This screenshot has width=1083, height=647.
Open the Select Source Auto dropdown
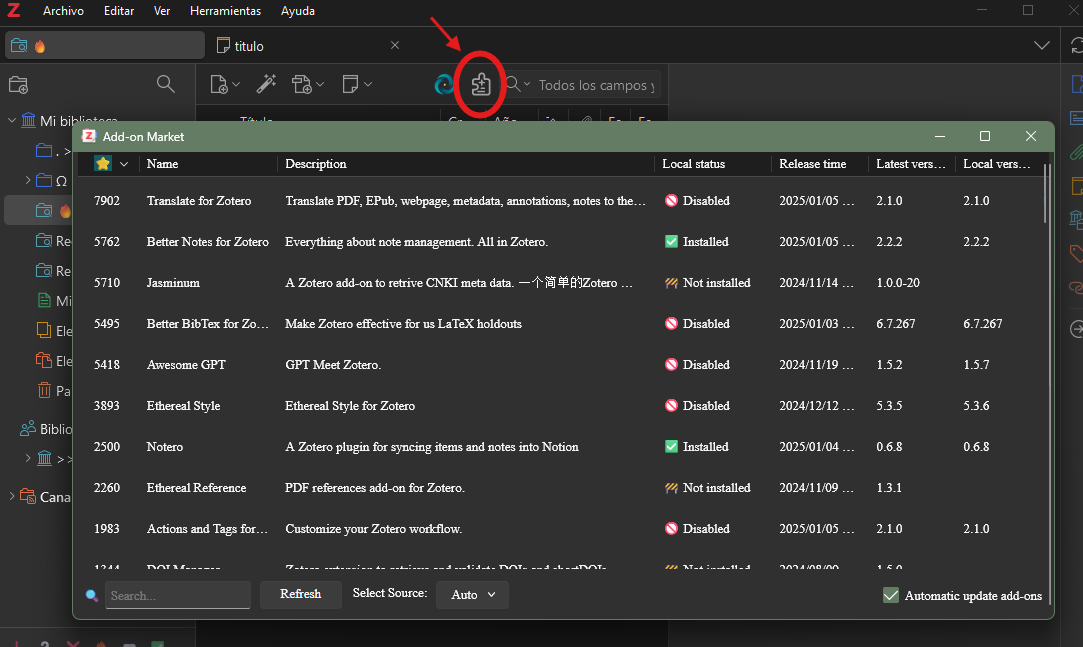(x=472, y=595)
